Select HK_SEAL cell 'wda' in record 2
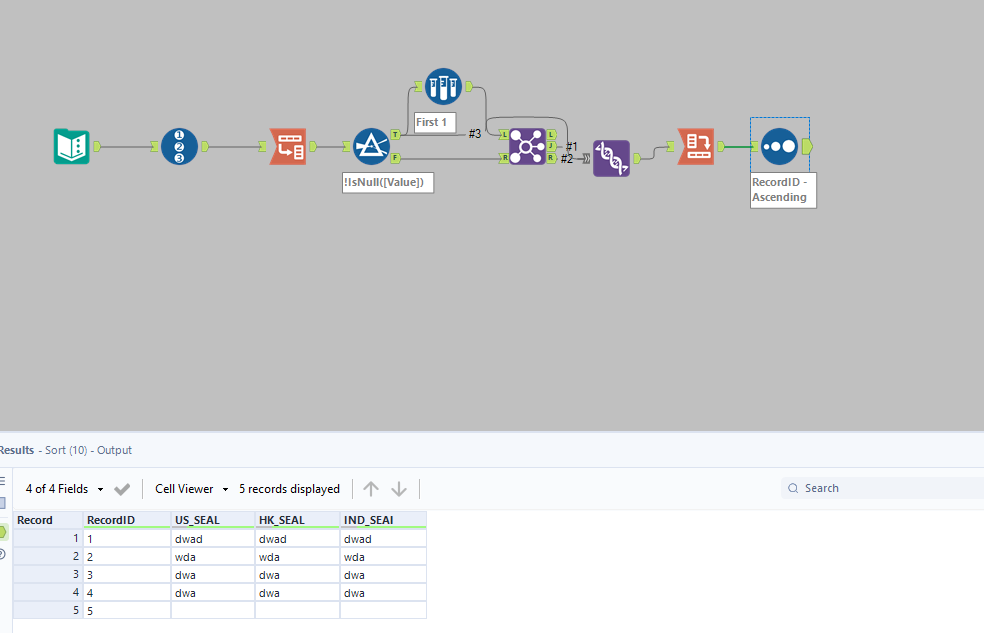This screenshot has height=633, width=984. [x=297, y=557]
